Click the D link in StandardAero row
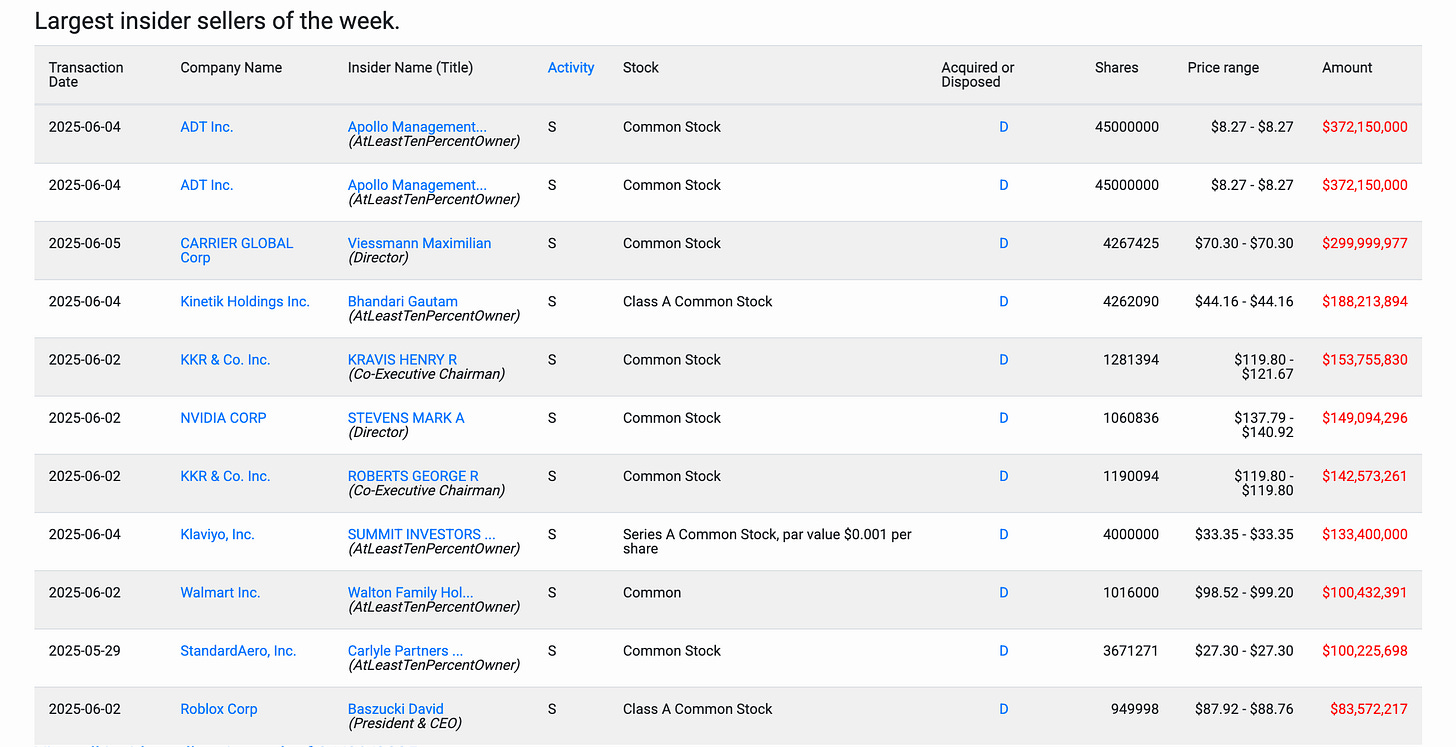The width and height of the screenshot is (1456, 747). click(x=1003, y=650)
